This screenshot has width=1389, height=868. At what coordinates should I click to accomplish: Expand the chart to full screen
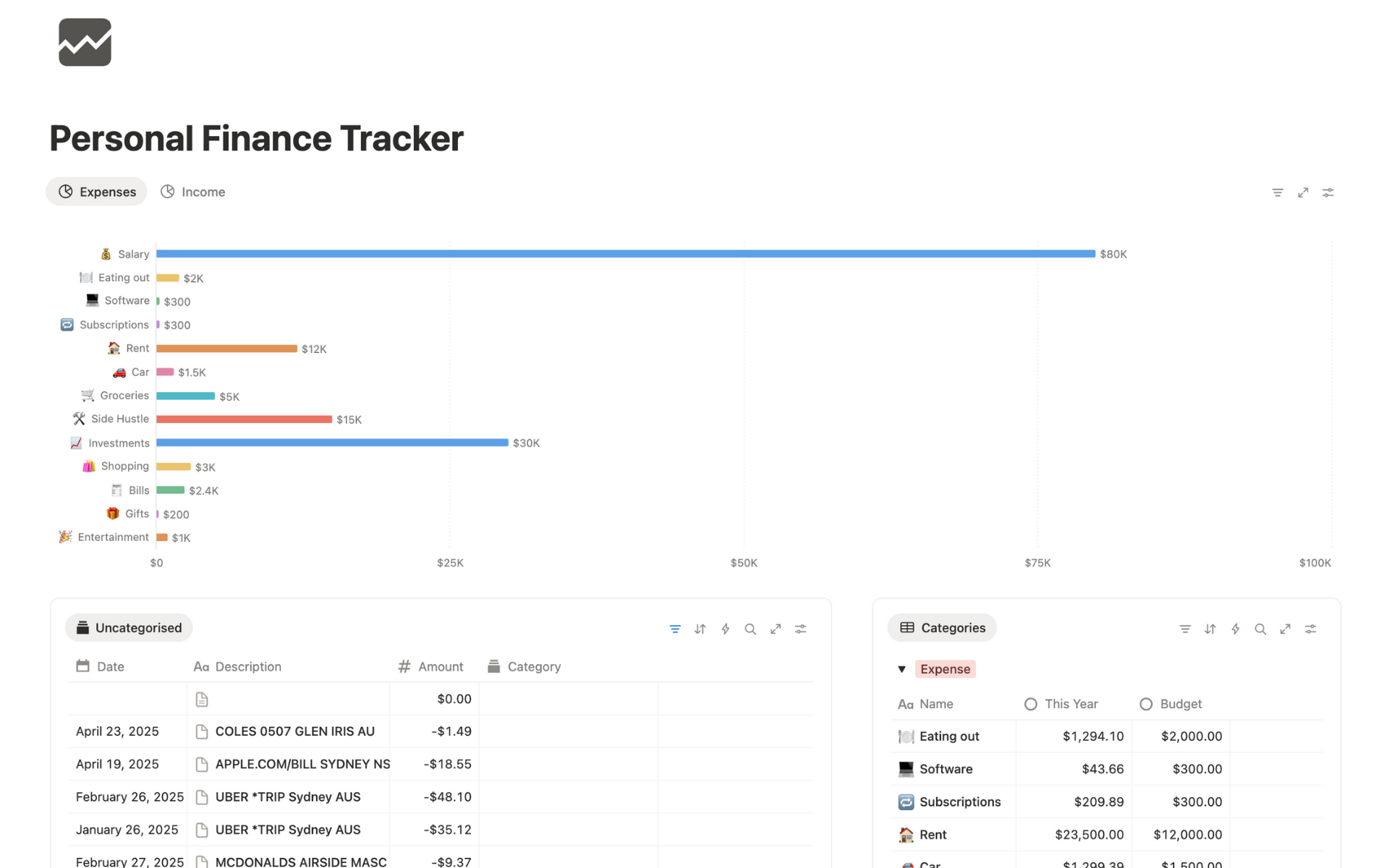click(1303, 192)
